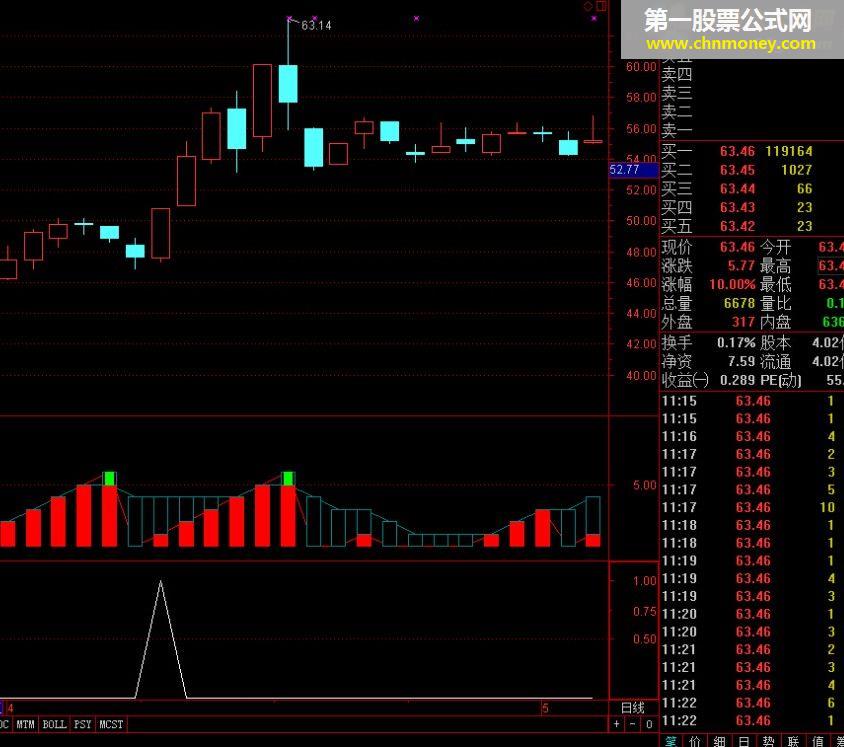Click the 买三 price 63.44
Screen dimensions: 844x747
coord(738,189)
